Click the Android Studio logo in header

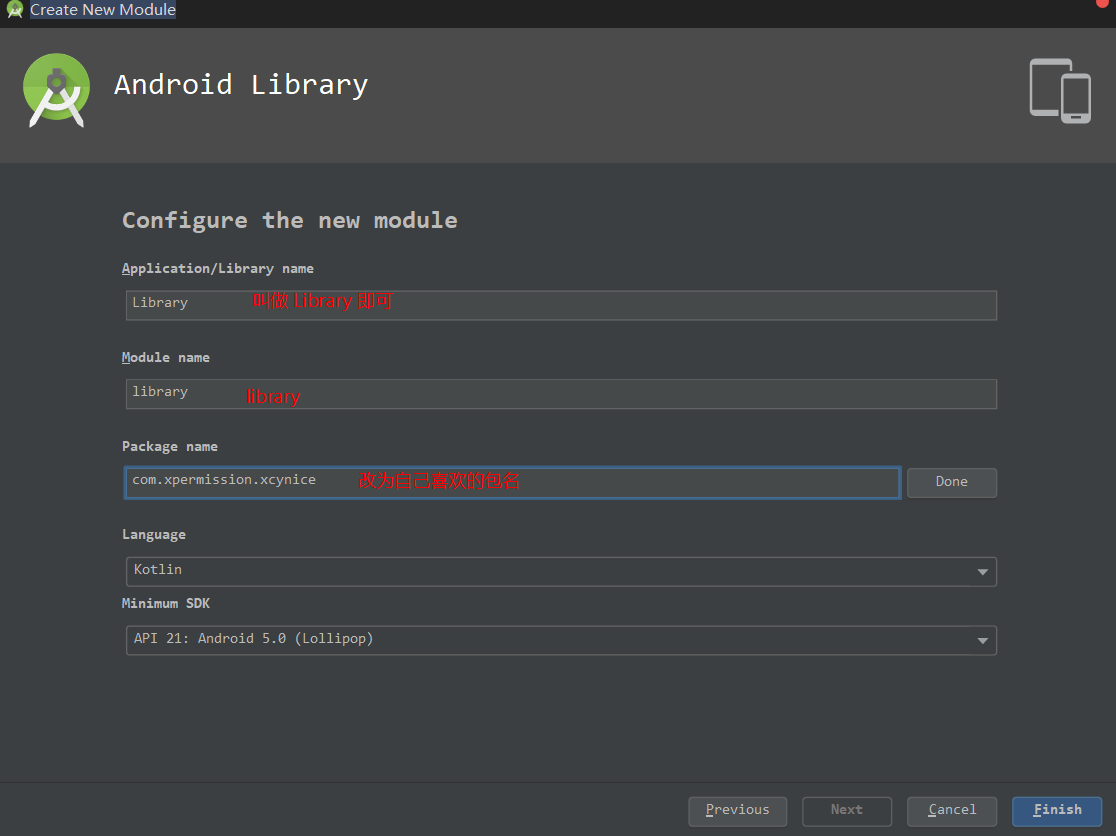click(x=56, y=90)
